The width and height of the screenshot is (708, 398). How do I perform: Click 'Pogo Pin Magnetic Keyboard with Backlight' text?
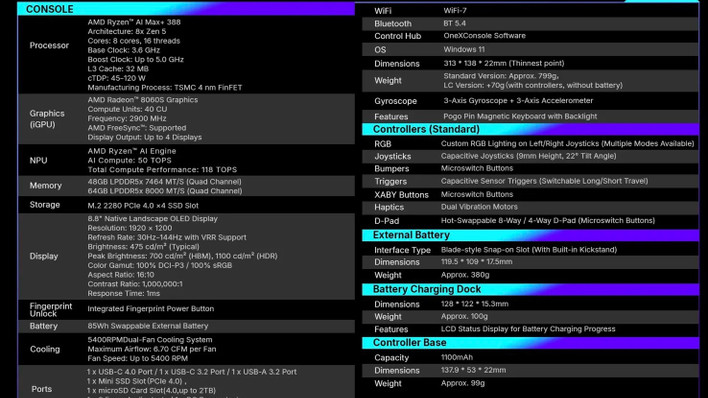point(520,116)
